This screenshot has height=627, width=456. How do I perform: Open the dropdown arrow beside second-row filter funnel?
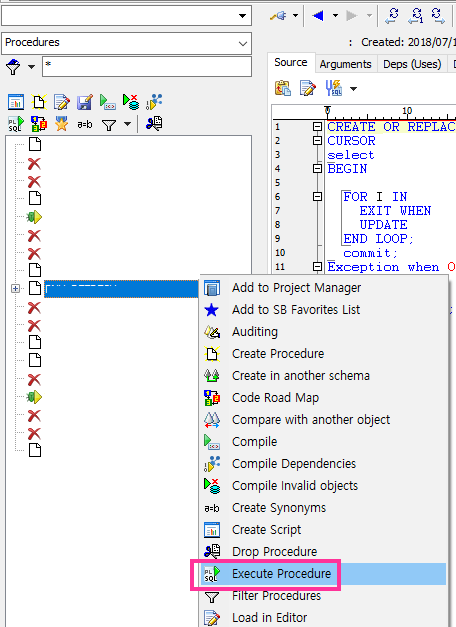[x=127, y=124]
